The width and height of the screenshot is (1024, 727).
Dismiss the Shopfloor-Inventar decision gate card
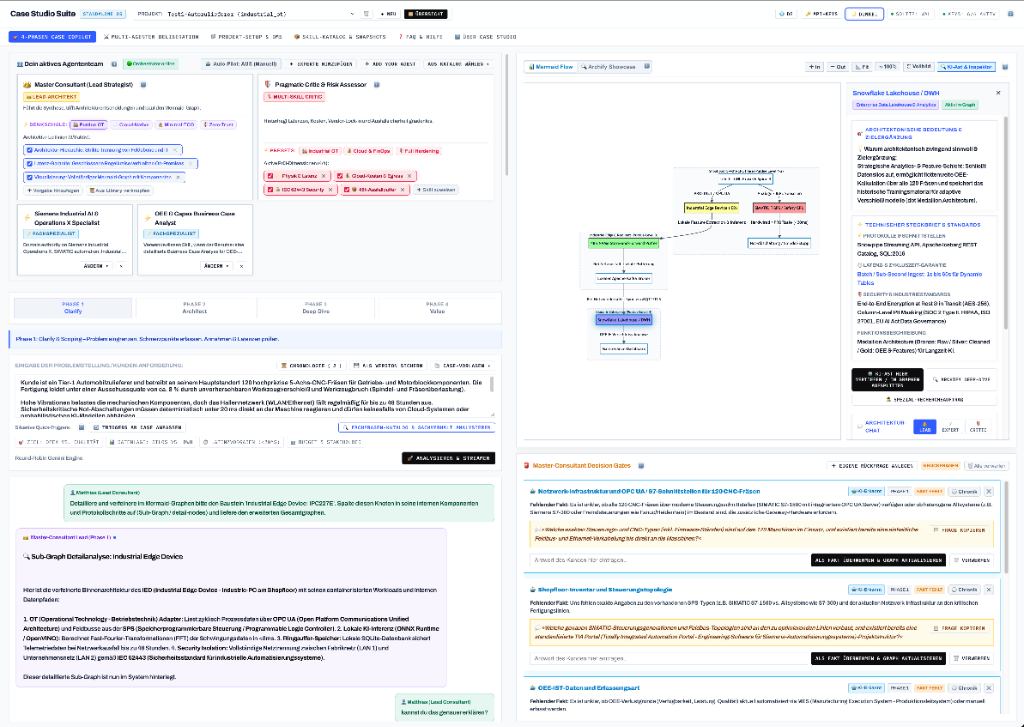point(989,590)
